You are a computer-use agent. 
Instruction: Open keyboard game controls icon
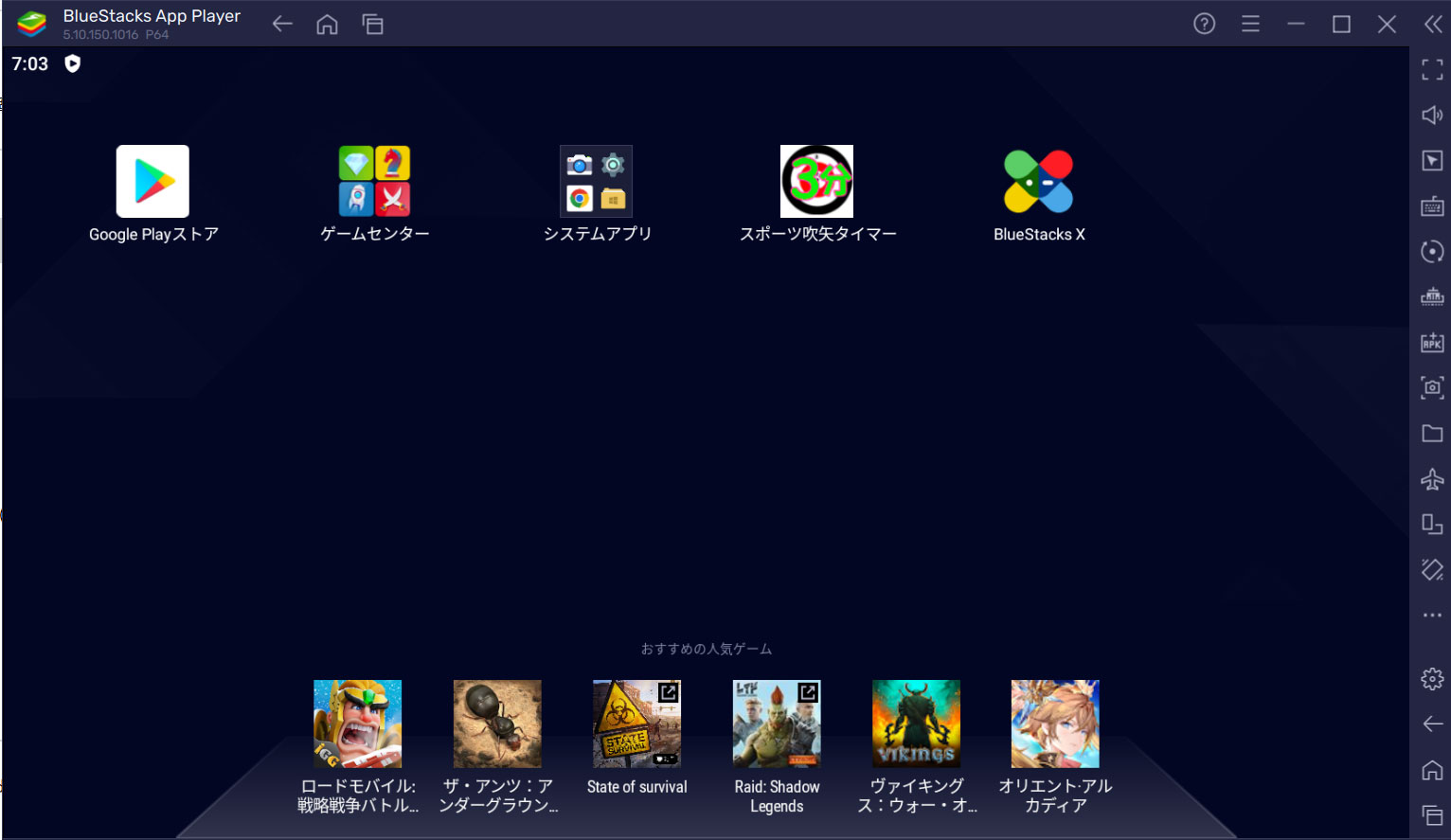pyautogui.click(x=1432, y=206)
